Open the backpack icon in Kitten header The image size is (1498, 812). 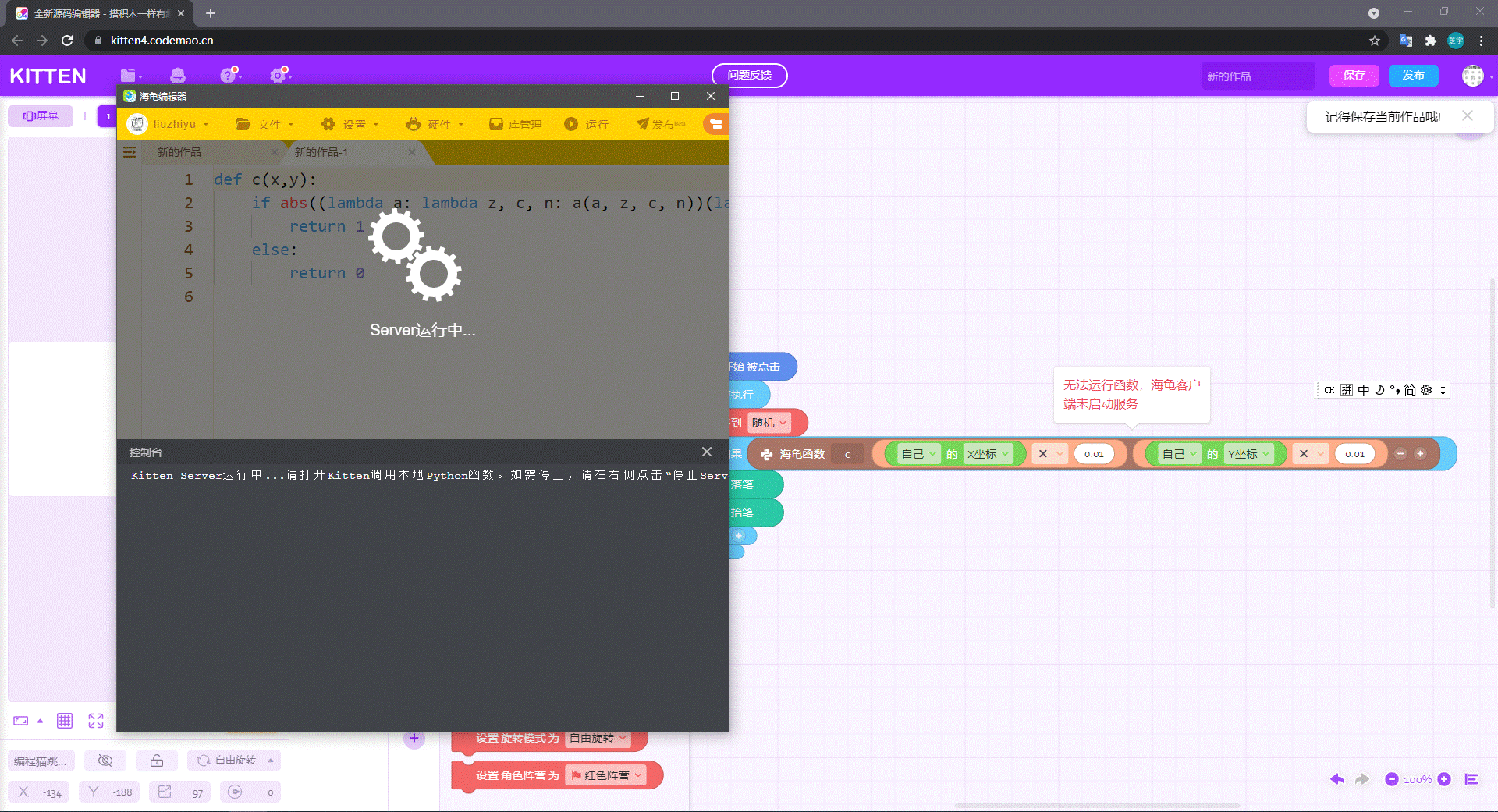coord(178,76)
